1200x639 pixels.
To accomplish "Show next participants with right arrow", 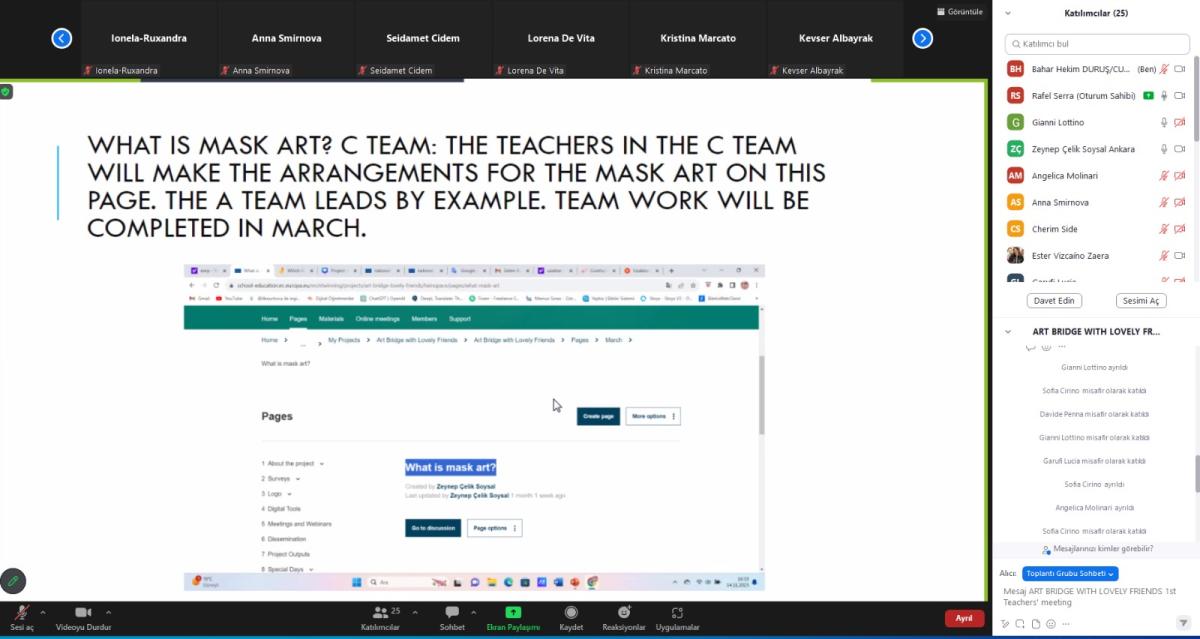I will tap(922, 38).
